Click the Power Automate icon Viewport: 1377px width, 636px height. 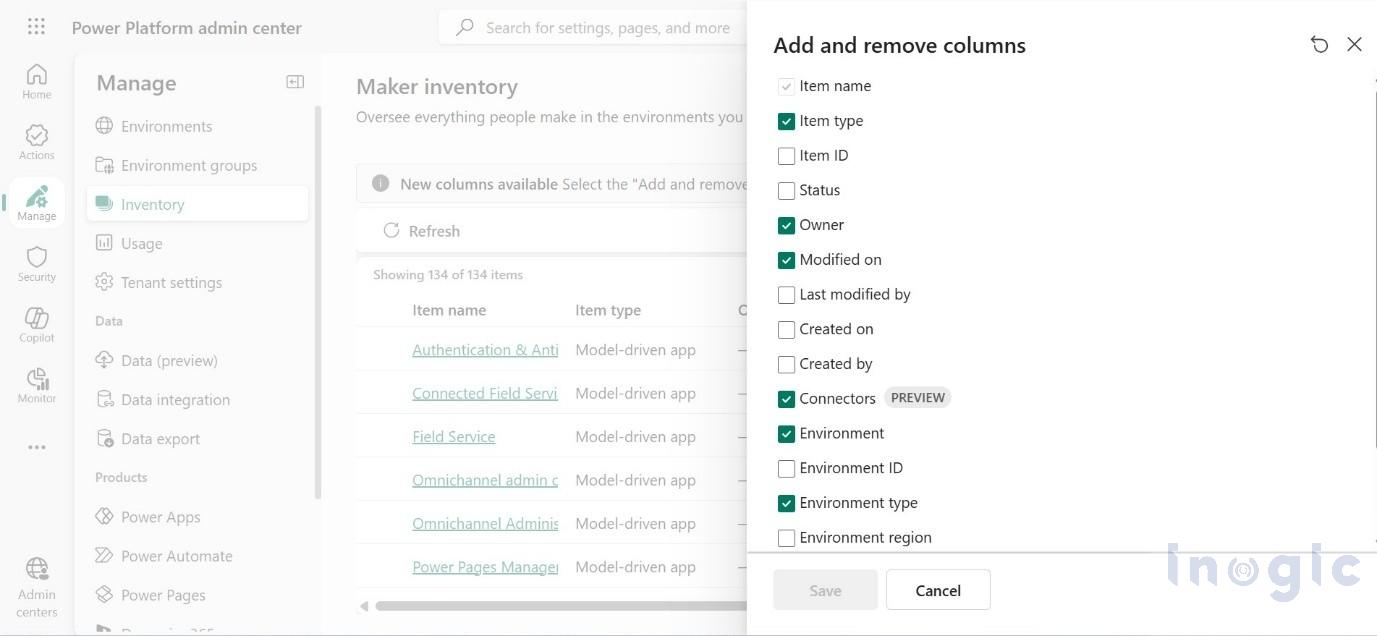pyautogui.click(x=104, y=555)
